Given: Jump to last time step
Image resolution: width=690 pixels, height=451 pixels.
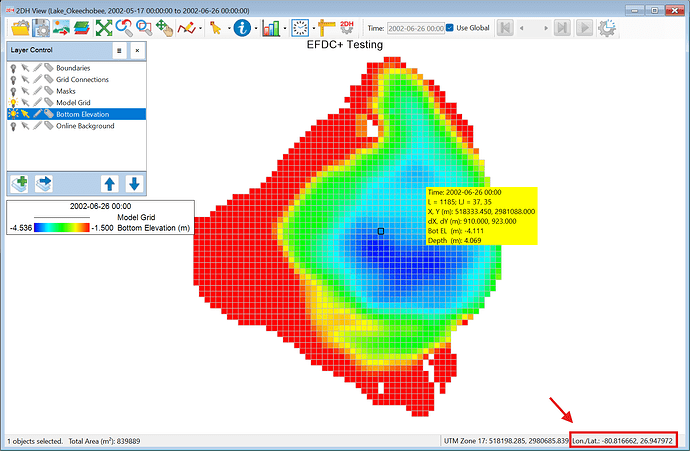Looking at the screenshot, I should pyautogui.click(x=562, y=28).
